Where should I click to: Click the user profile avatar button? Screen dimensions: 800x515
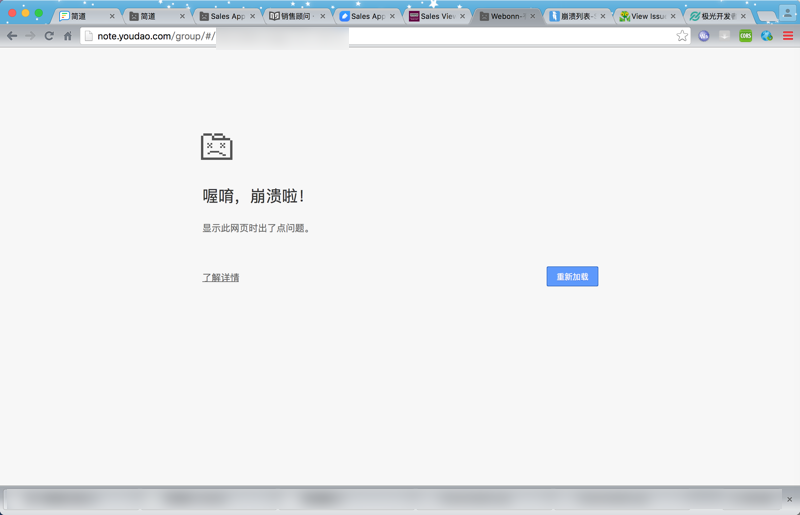pos(788,13)
